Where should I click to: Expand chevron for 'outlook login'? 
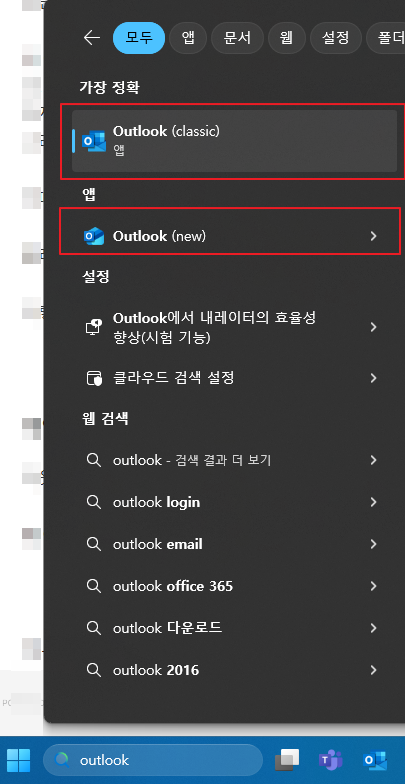click(x=373, y=502)
